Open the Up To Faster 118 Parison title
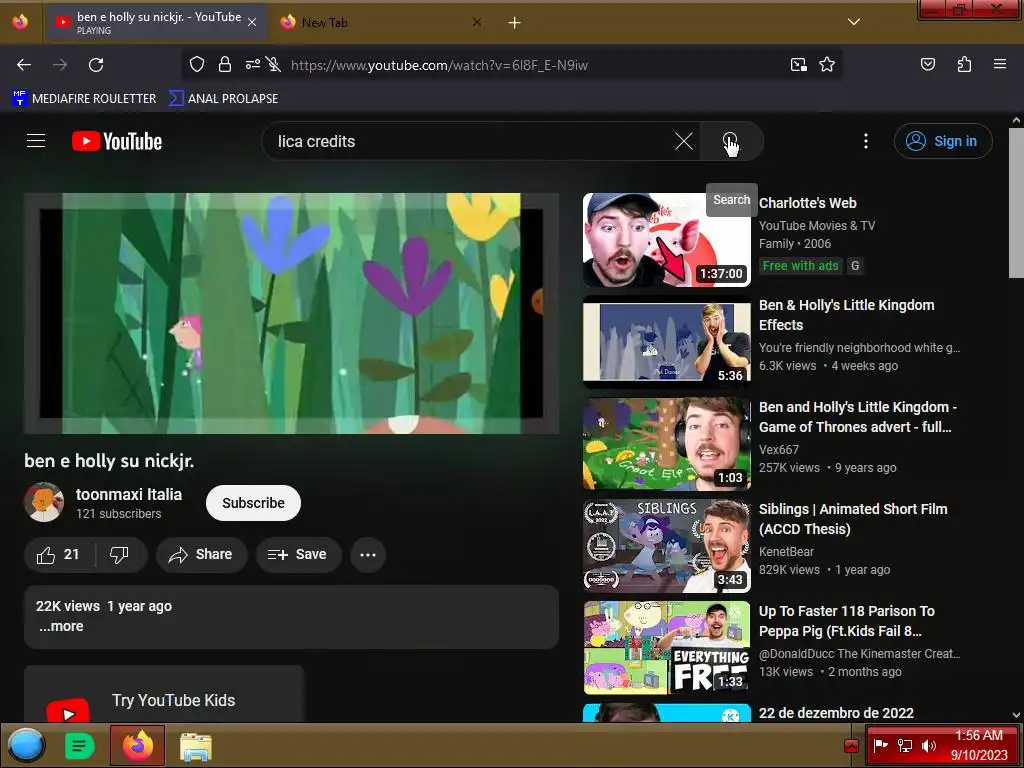The width and height of the screenshot is (1024, 768). pyautogui.click(x=846, y=620)
